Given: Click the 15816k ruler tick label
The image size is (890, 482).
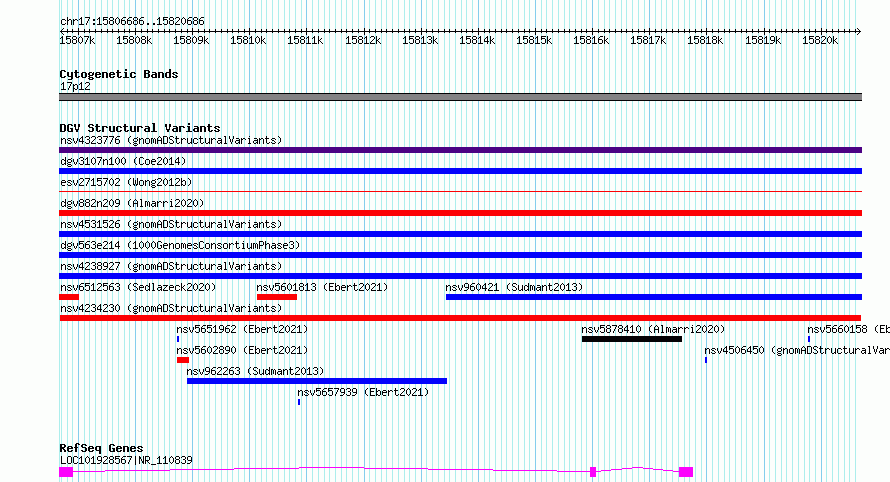Looking at the screenshot, I should click(591, 40).
